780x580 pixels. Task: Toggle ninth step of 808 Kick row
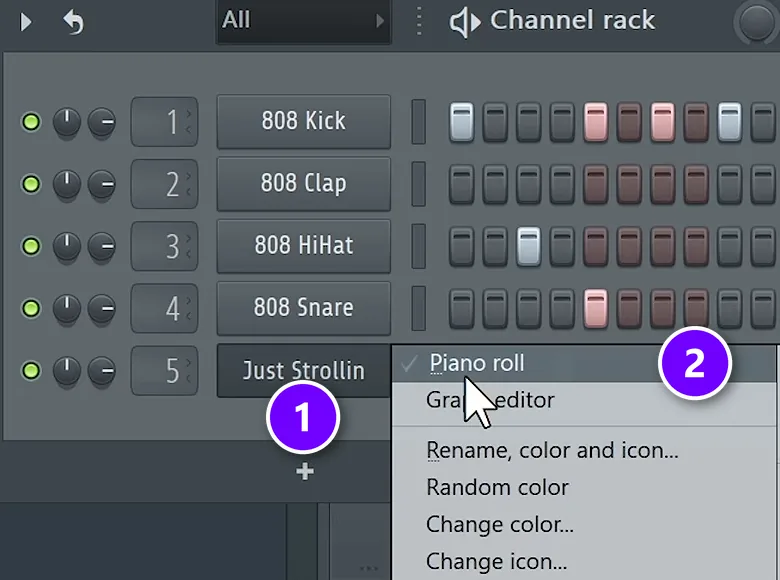coord(730,122)
